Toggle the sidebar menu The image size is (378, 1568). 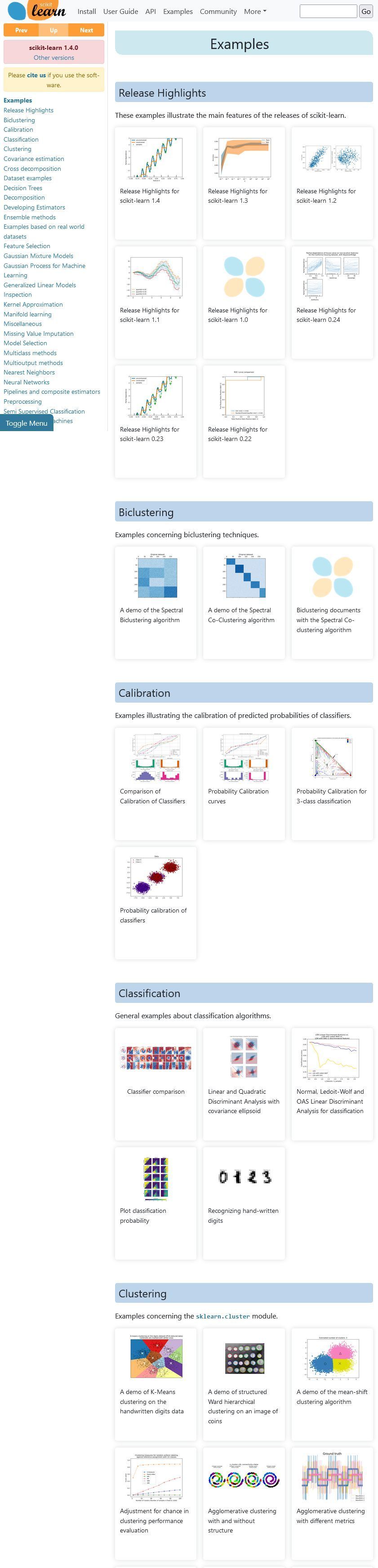point(27,423)
